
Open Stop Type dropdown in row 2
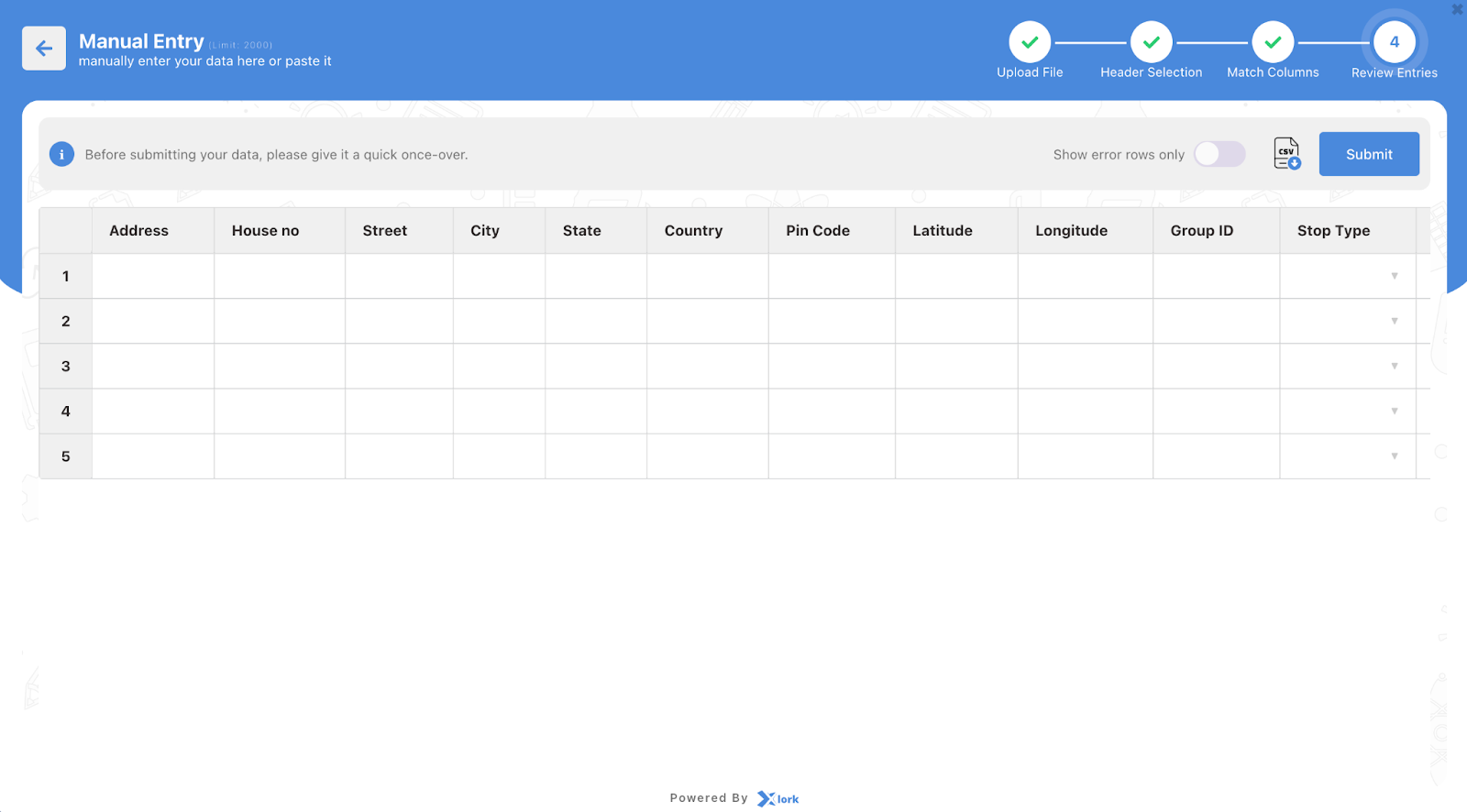(1395, 321)
